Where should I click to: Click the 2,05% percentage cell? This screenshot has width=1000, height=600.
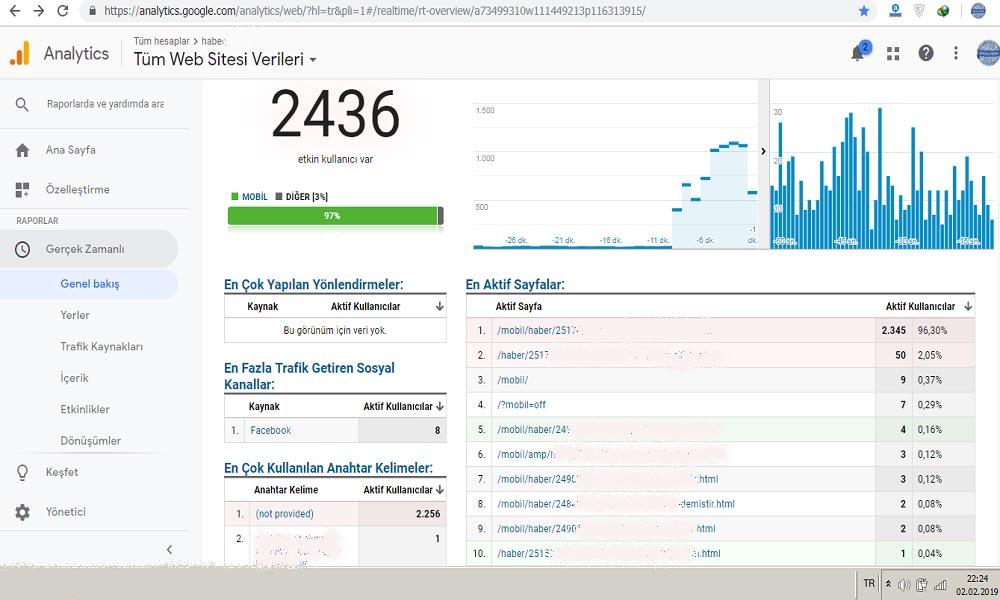click(x=930, y=355)
